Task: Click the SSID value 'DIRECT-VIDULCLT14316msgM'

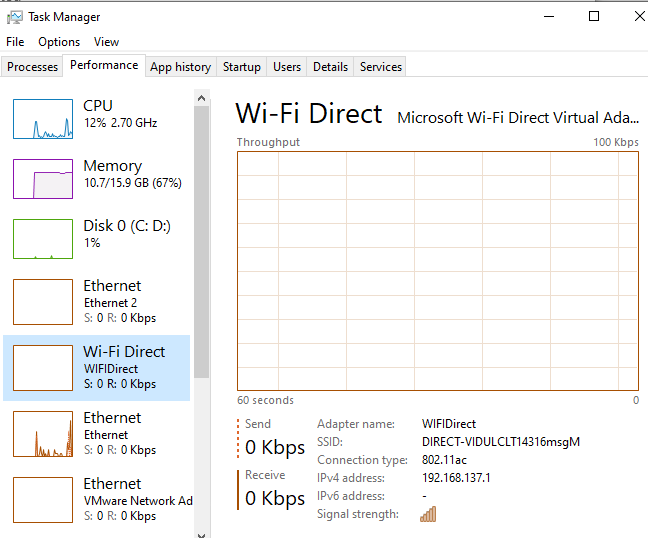Action: pyautogui.click(x=501, y=442)
